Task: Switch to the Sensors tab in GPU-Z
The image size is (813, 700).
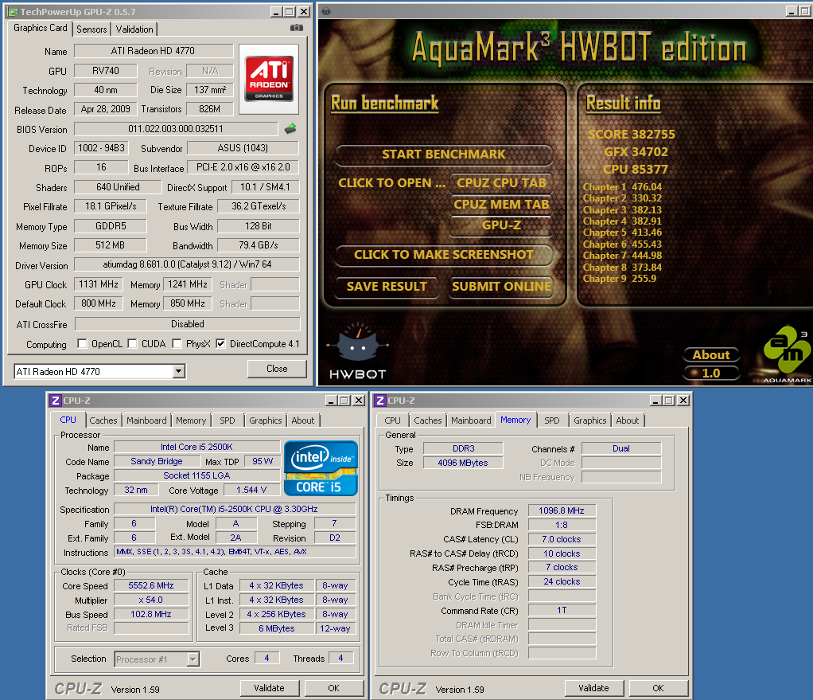Action: click(92, 29)
